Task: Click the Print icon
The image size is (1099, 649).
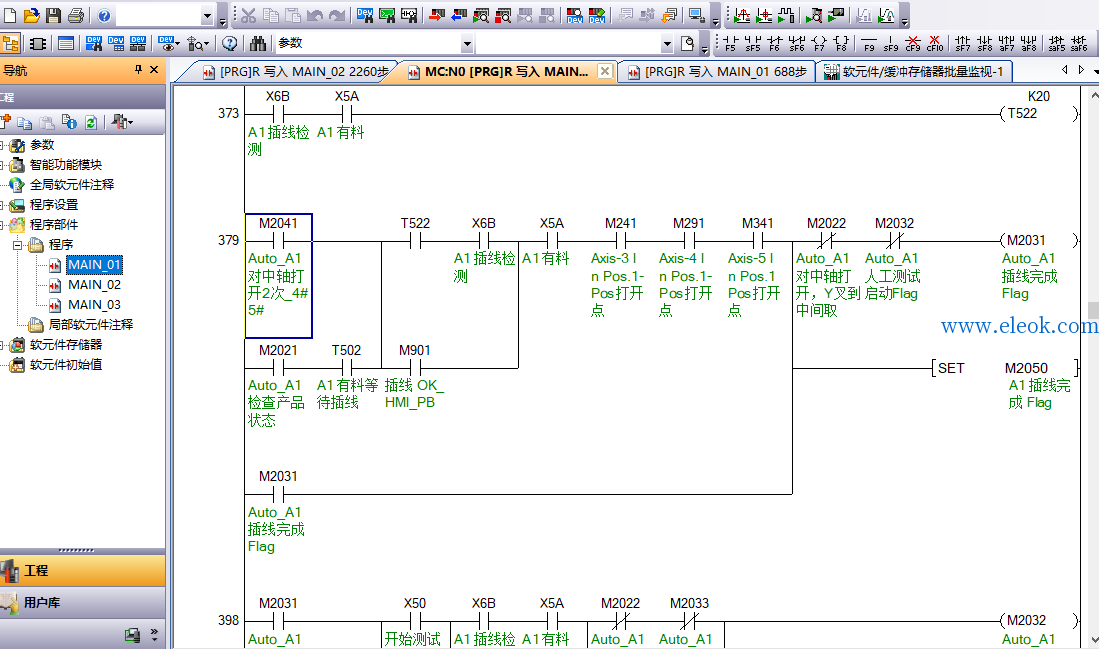Action: point(76,15)
